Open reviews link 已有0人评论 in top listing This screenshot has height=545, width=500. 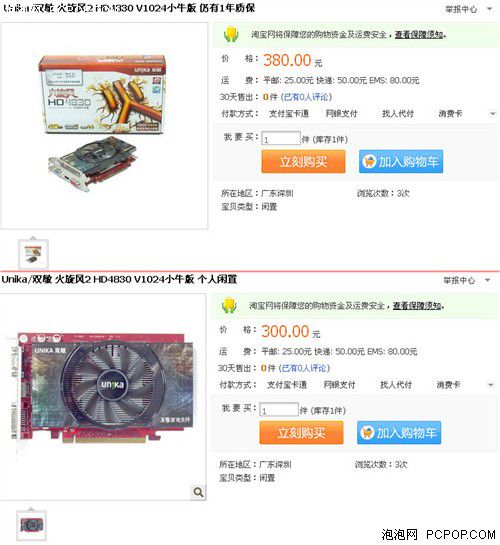[x=306, y=97]
